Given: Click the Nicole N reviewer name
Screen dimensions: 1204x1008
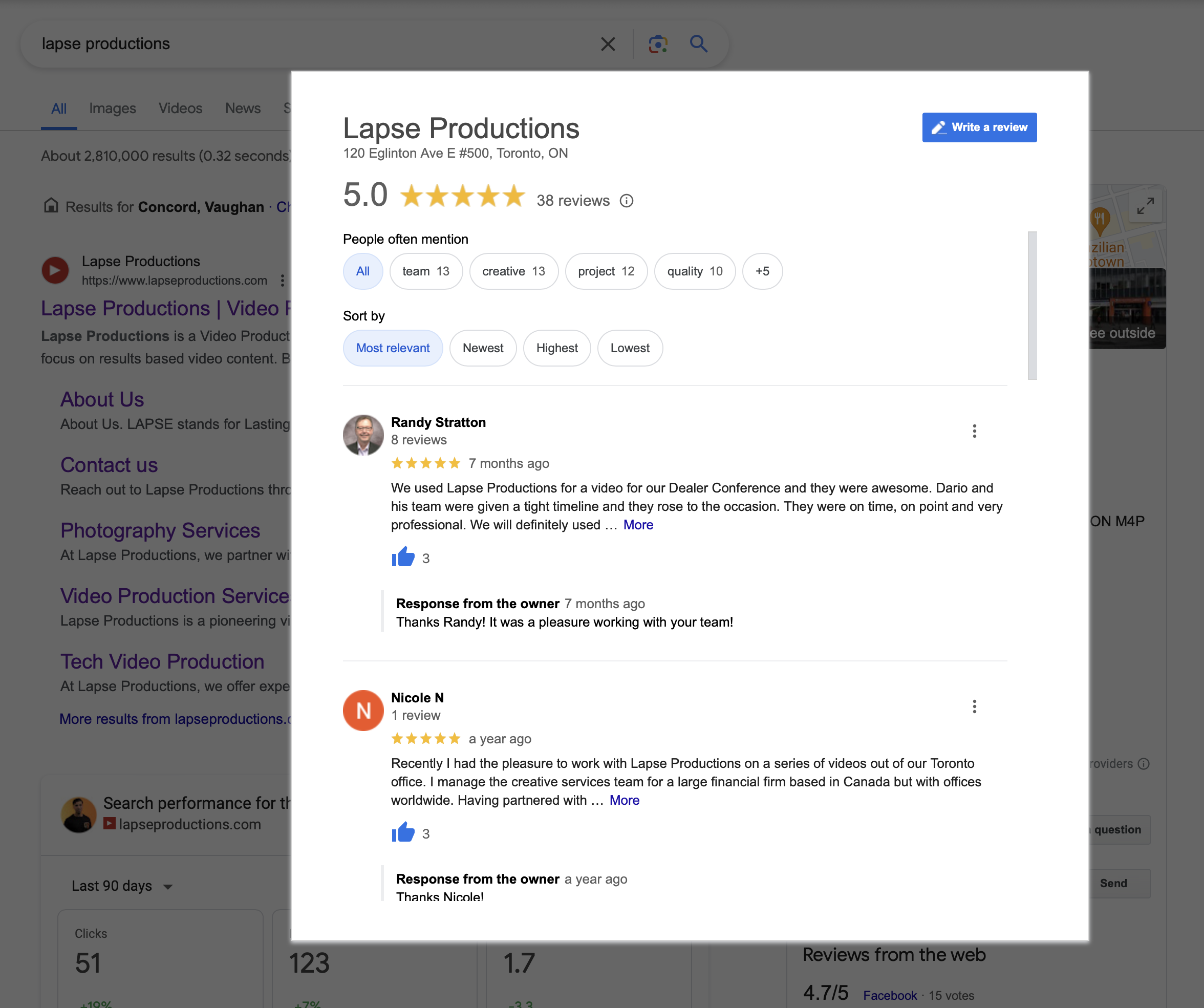Looking at the screenshot, I should (417, 697).
